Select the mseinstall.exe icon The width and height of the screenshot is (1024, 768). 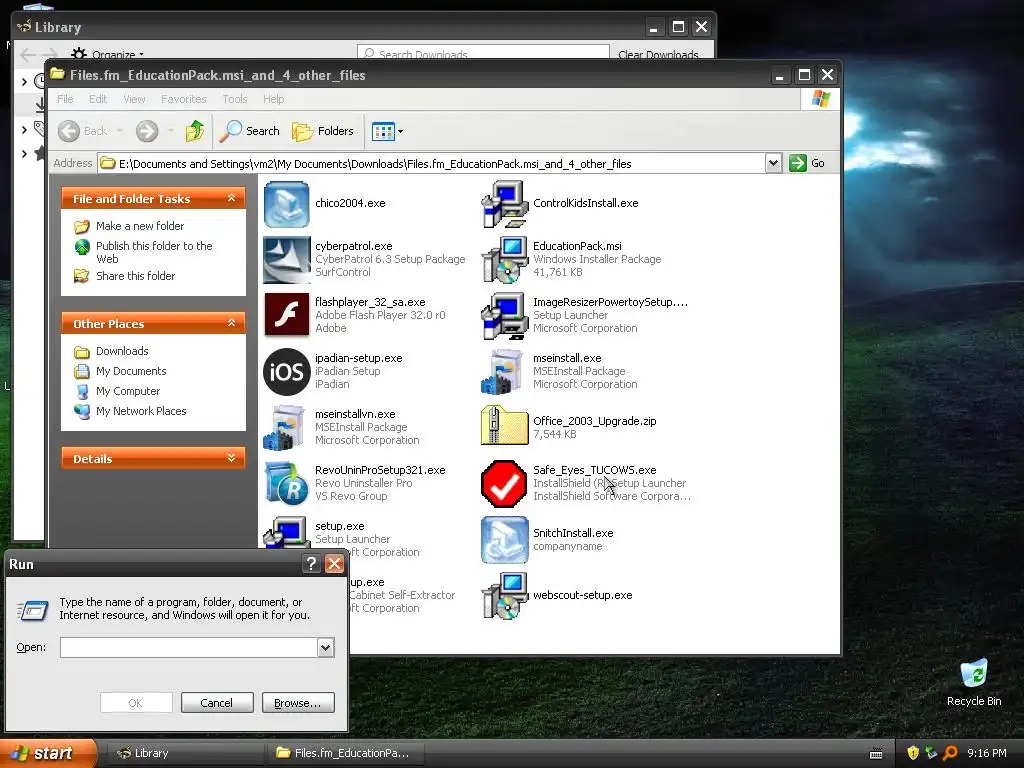[x=504, y=372]
